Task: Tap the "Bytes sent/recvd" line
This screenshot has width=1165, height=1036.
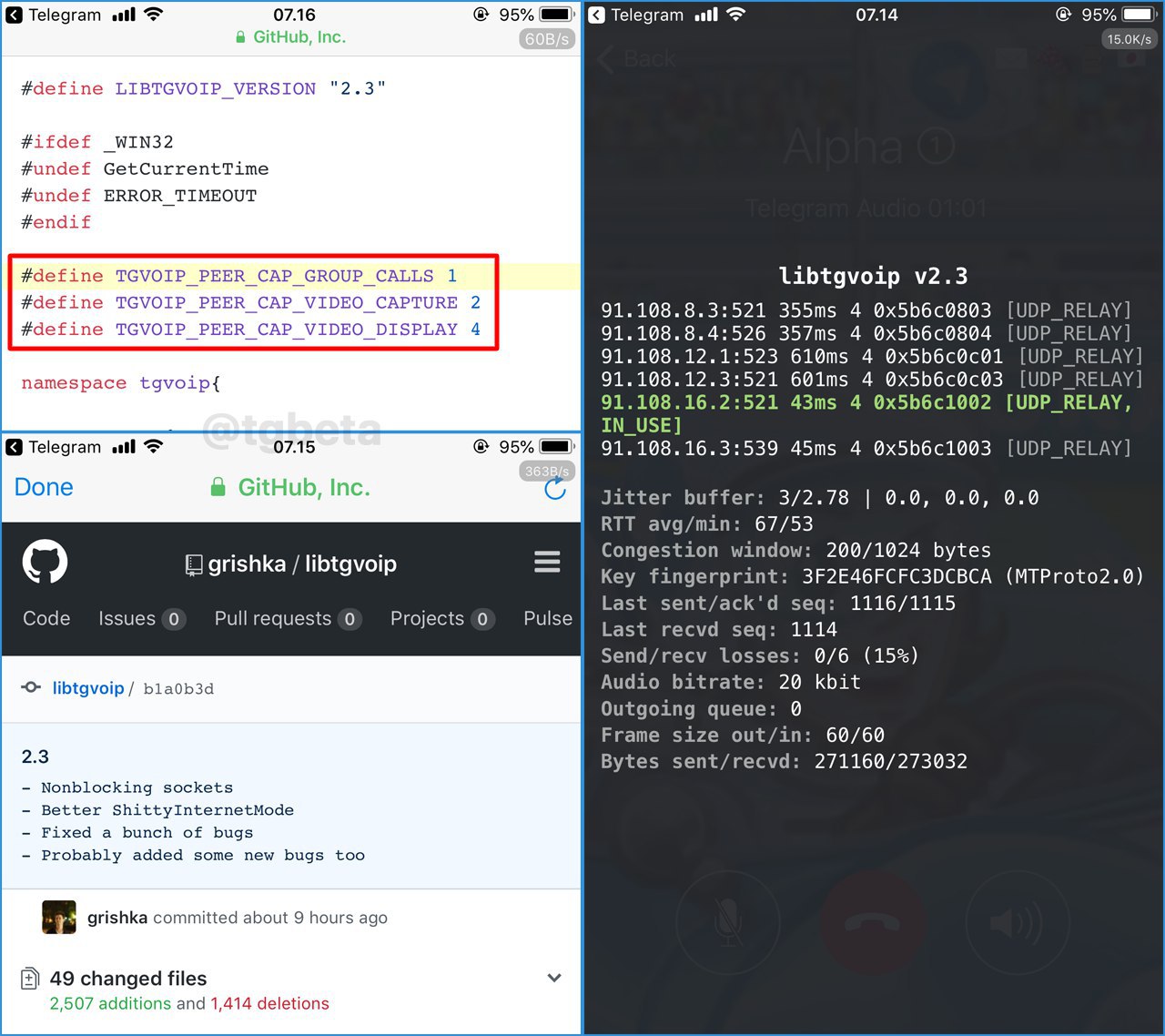Action: pos(784,762)
